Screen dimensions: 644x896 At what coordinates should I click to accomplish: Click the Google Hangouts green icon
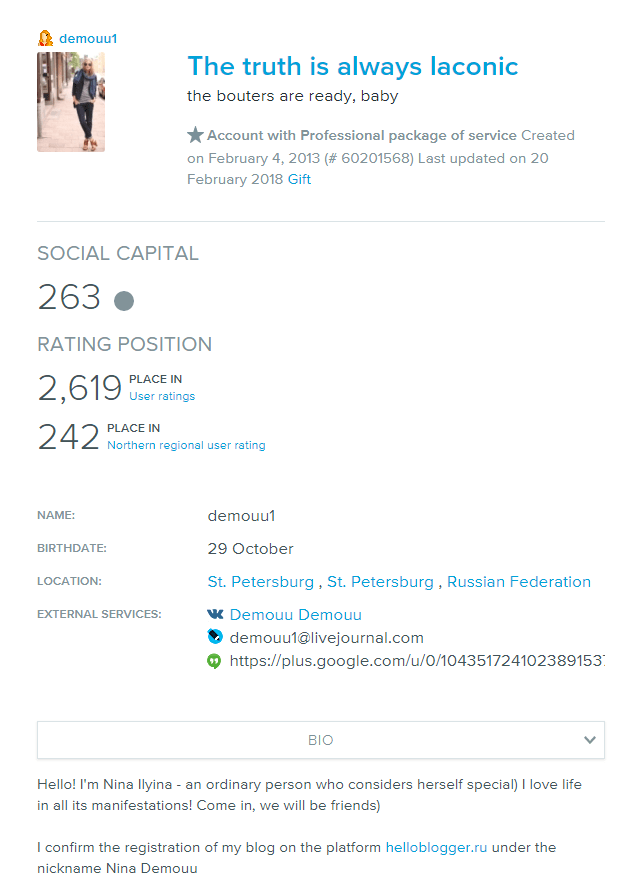[214, 661]
